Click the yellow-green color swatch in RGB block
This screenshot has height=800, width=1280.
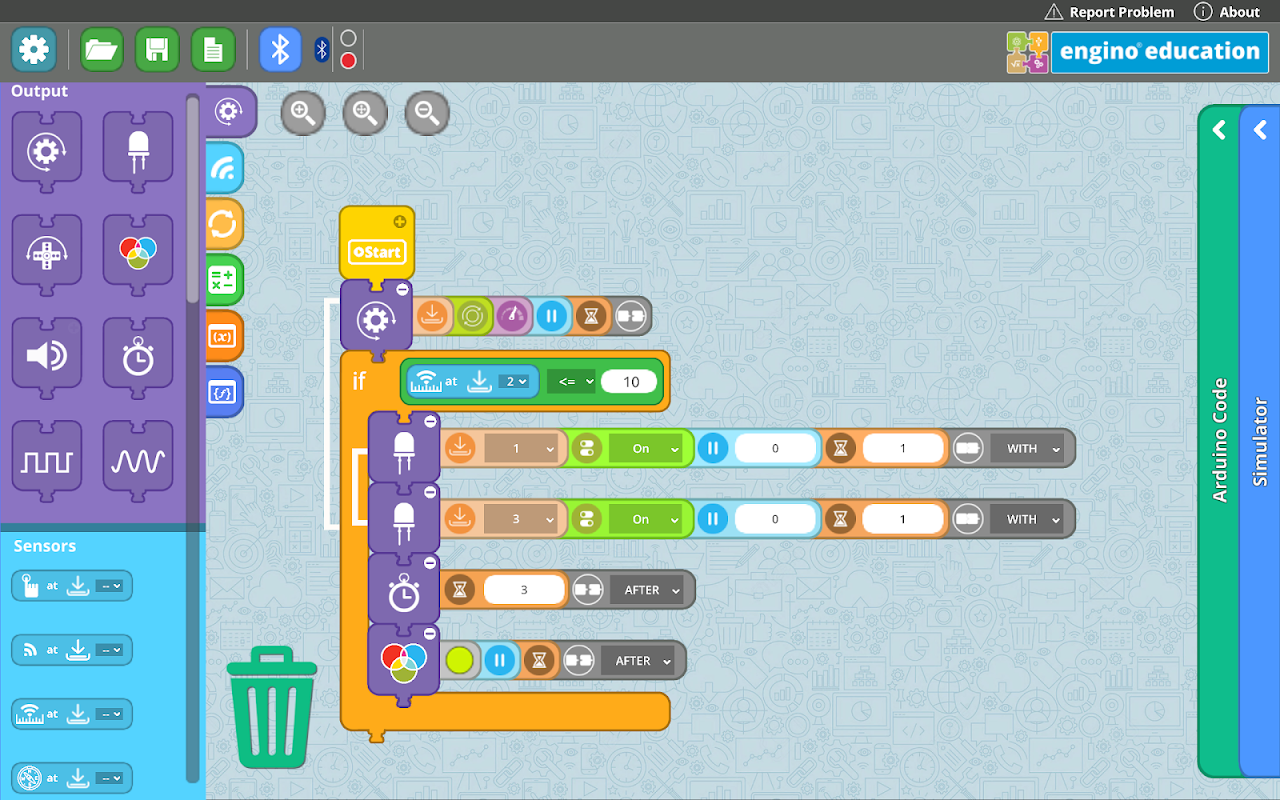(460, 660)
